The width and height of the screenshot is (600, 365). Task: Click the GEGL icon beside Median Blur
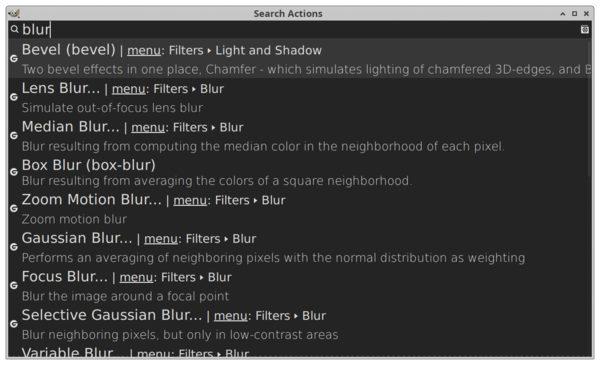click(x=14, y=135)
